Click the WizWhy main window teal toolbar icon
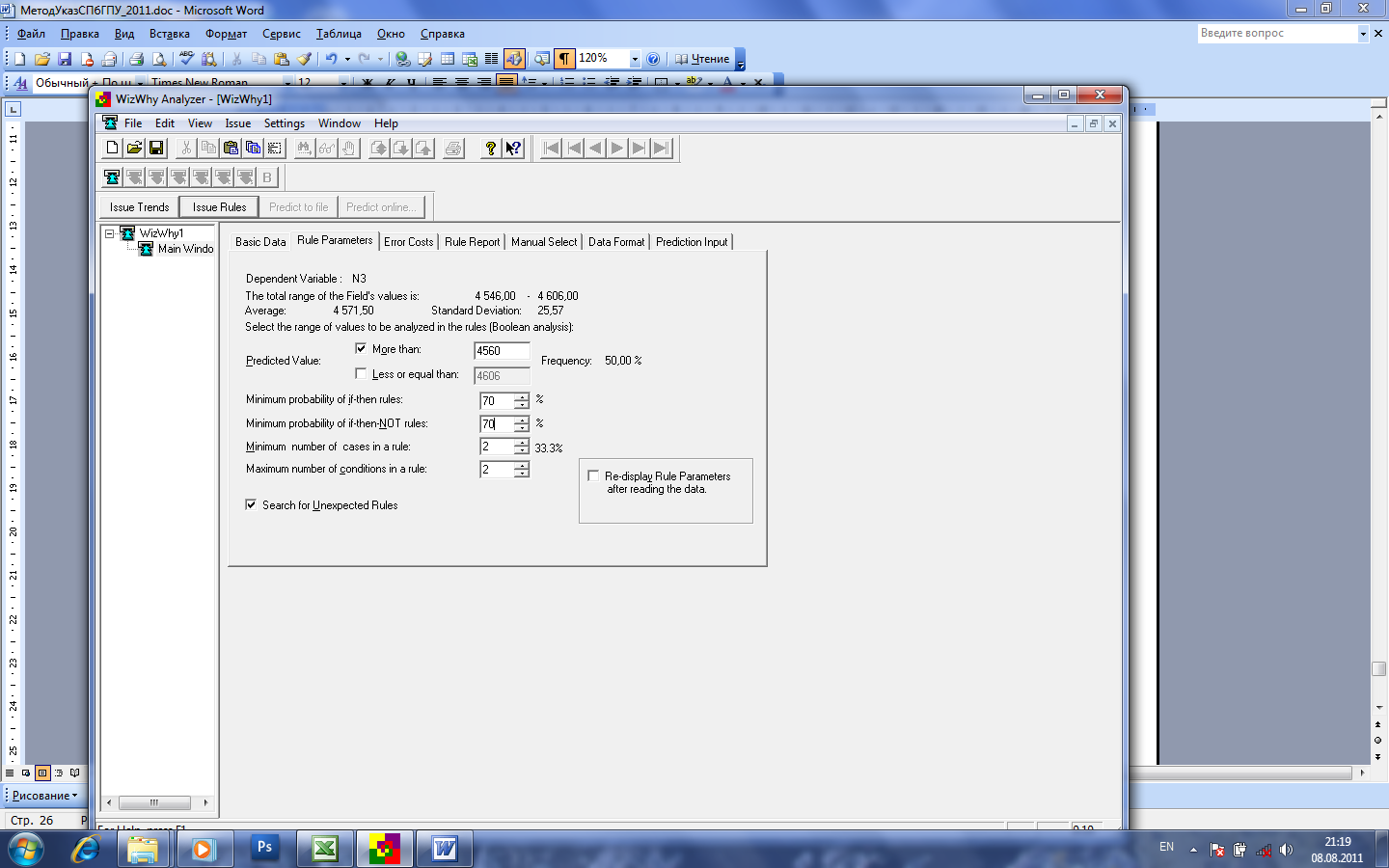 [x=112, y=177]
